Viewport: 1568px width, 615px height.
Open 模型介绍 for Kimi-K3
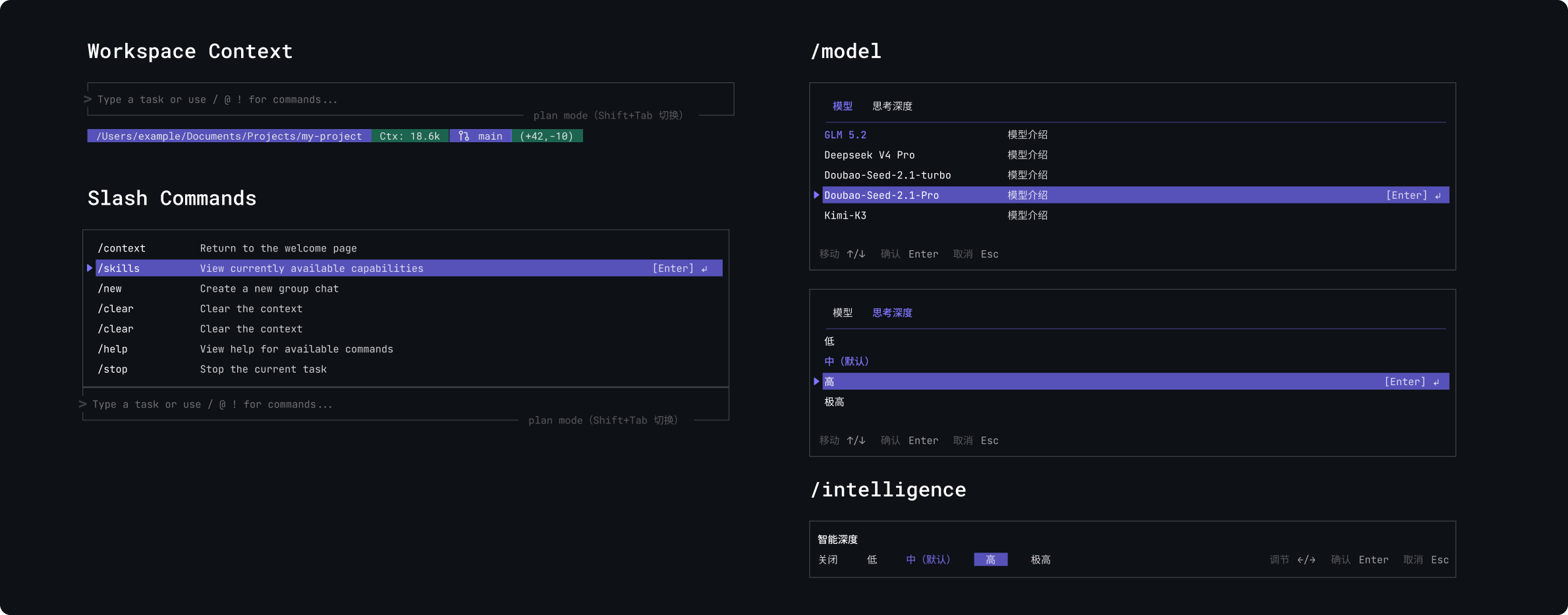1027,216
